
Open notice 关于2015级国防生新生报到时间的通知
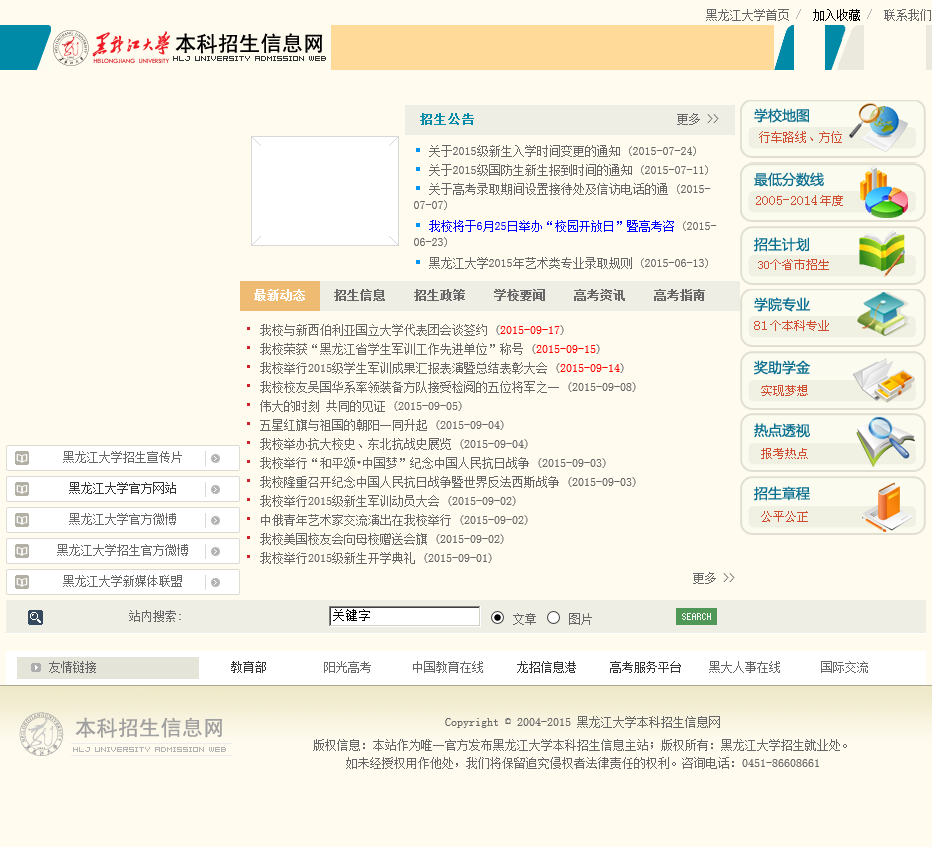coord(530,170)
